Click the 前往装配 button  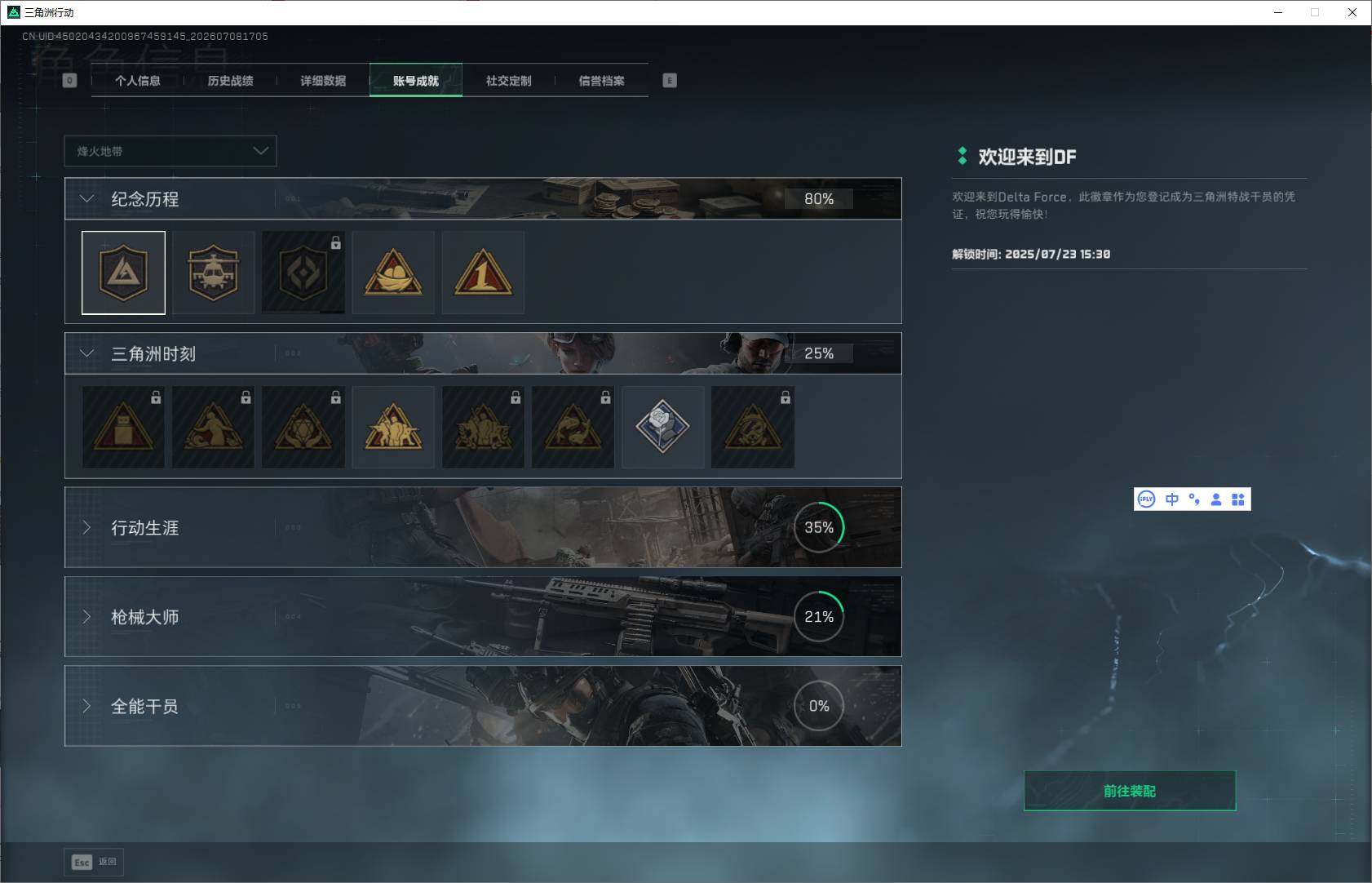1130,791
